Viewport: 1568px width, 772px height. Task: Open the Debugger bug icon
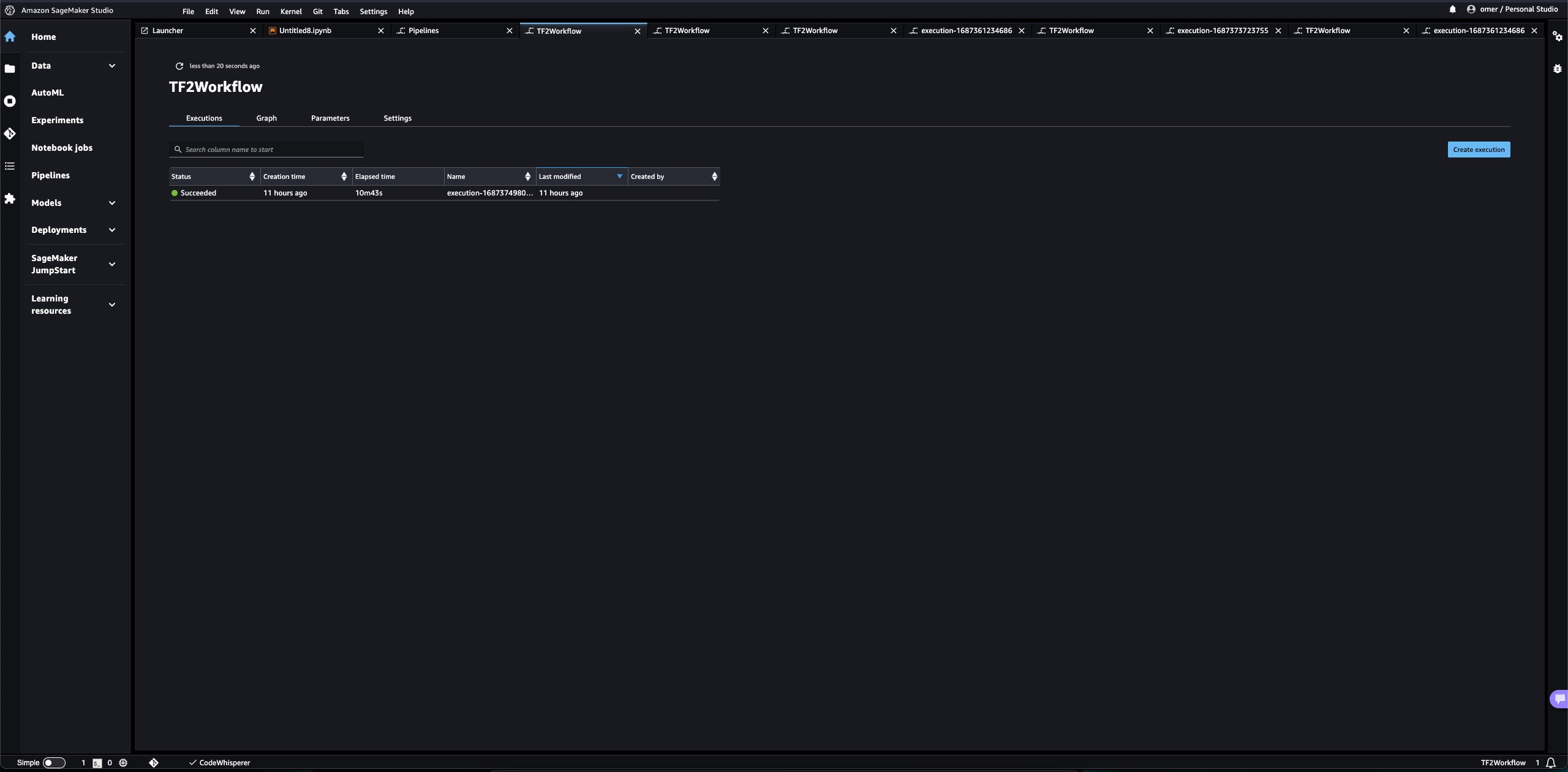[1557, 69]
